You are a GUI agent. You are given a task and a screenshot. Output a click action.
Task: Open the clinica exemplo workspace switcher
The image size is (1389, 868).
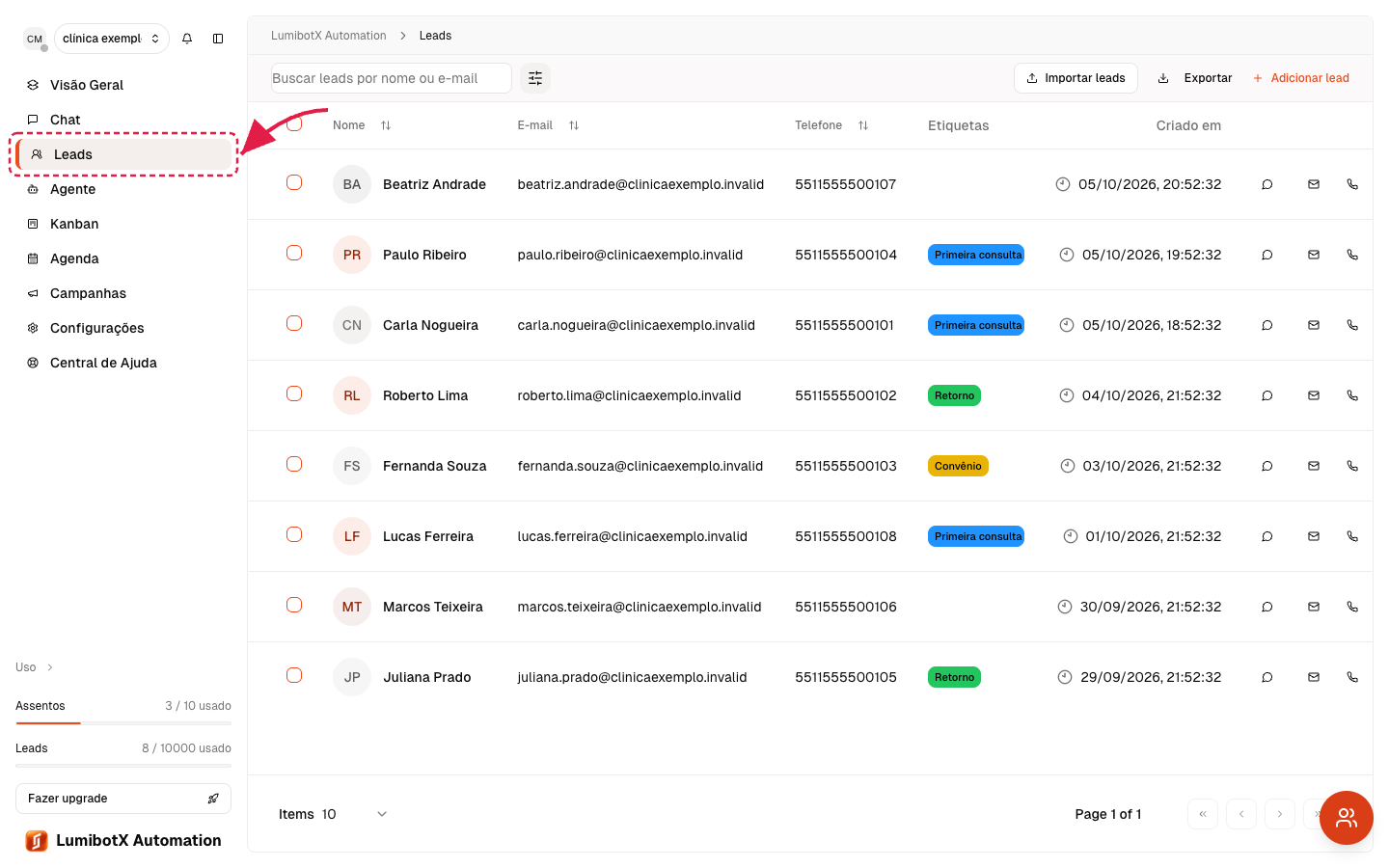[x=112, y=39]
